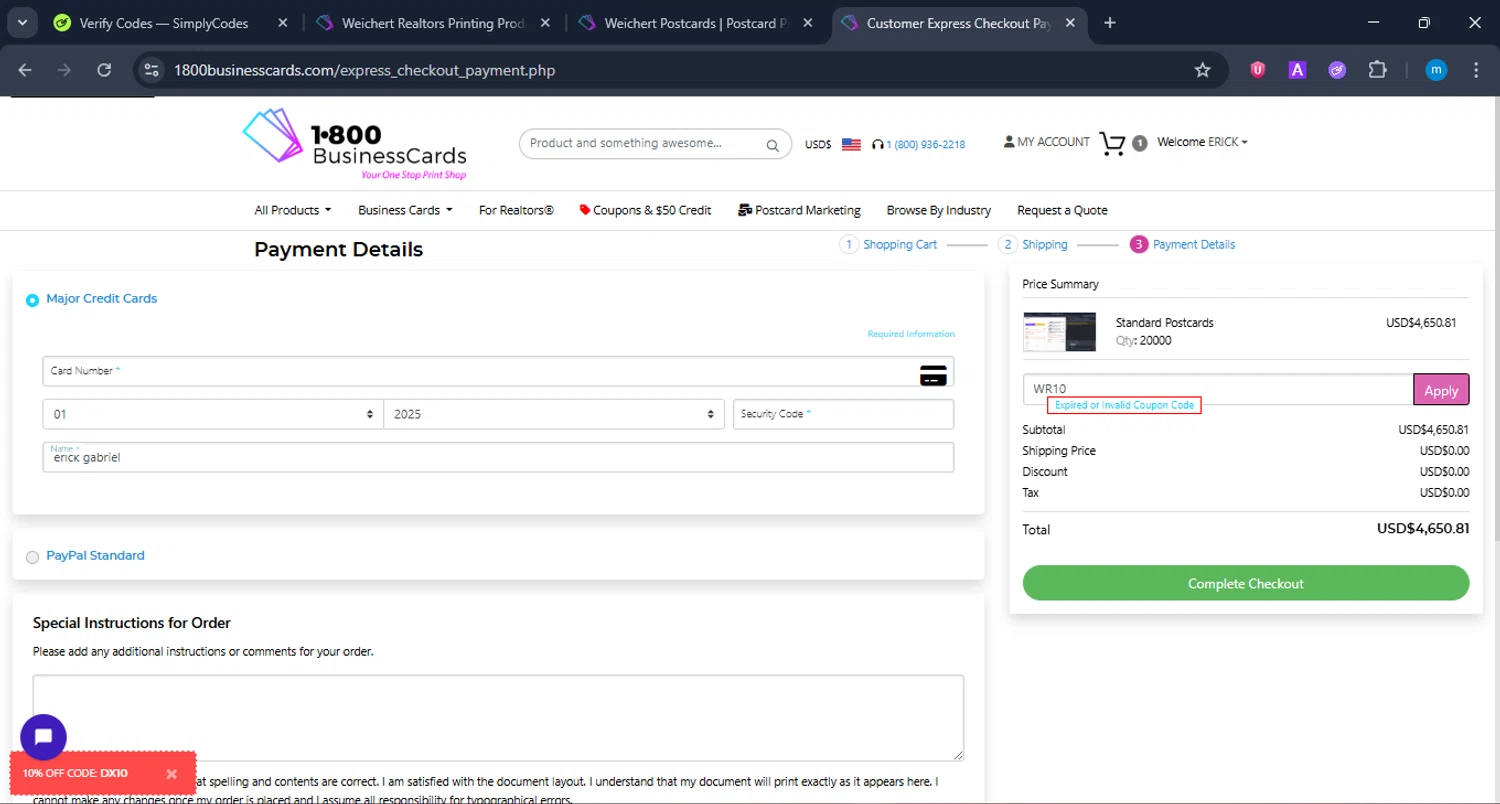1500x804 pixels.
Task: Focus the Card Number field
Action: (498, 371)
